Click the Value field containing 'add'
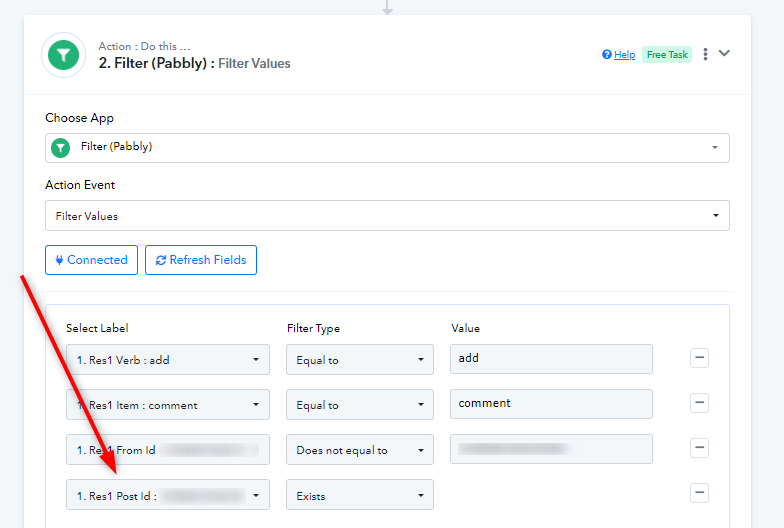 point(552,358)
